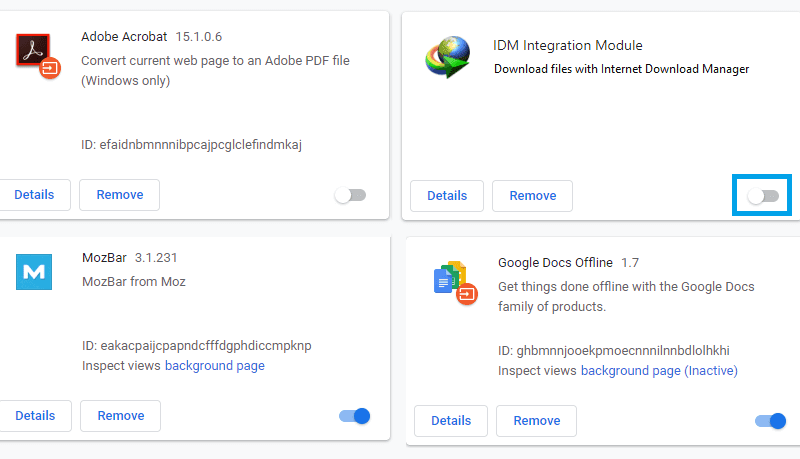
Task: Open Google Docs Offline background page (Inactive) link
Action: (659, 371)
